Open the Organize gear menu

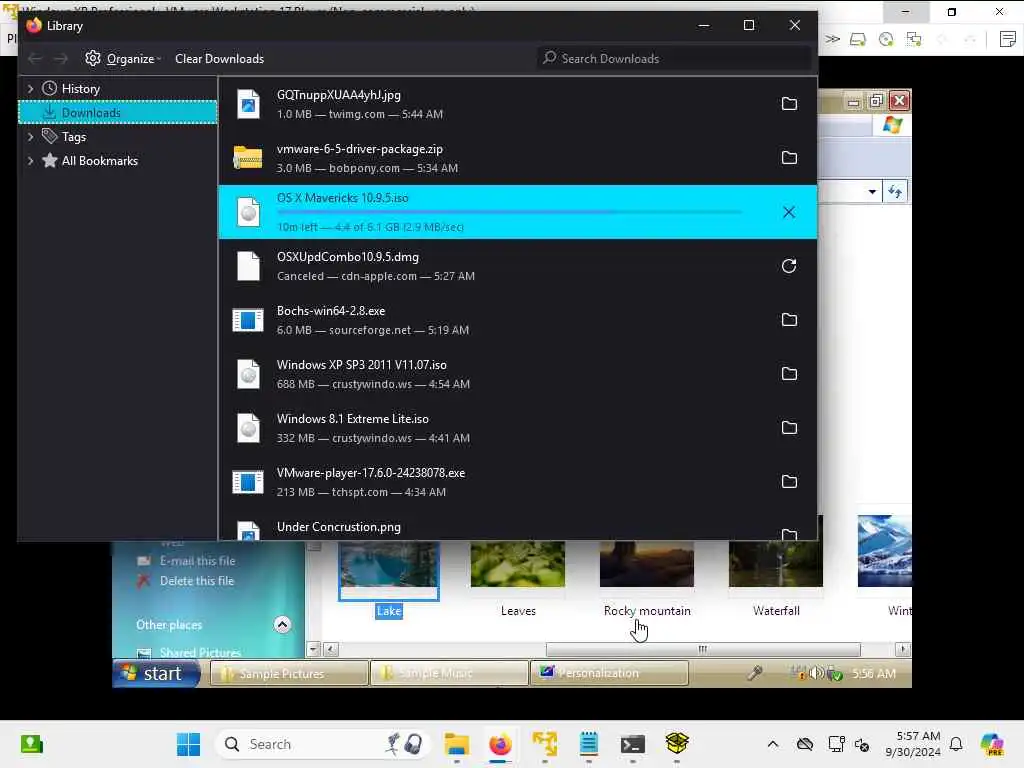[123, 59]
